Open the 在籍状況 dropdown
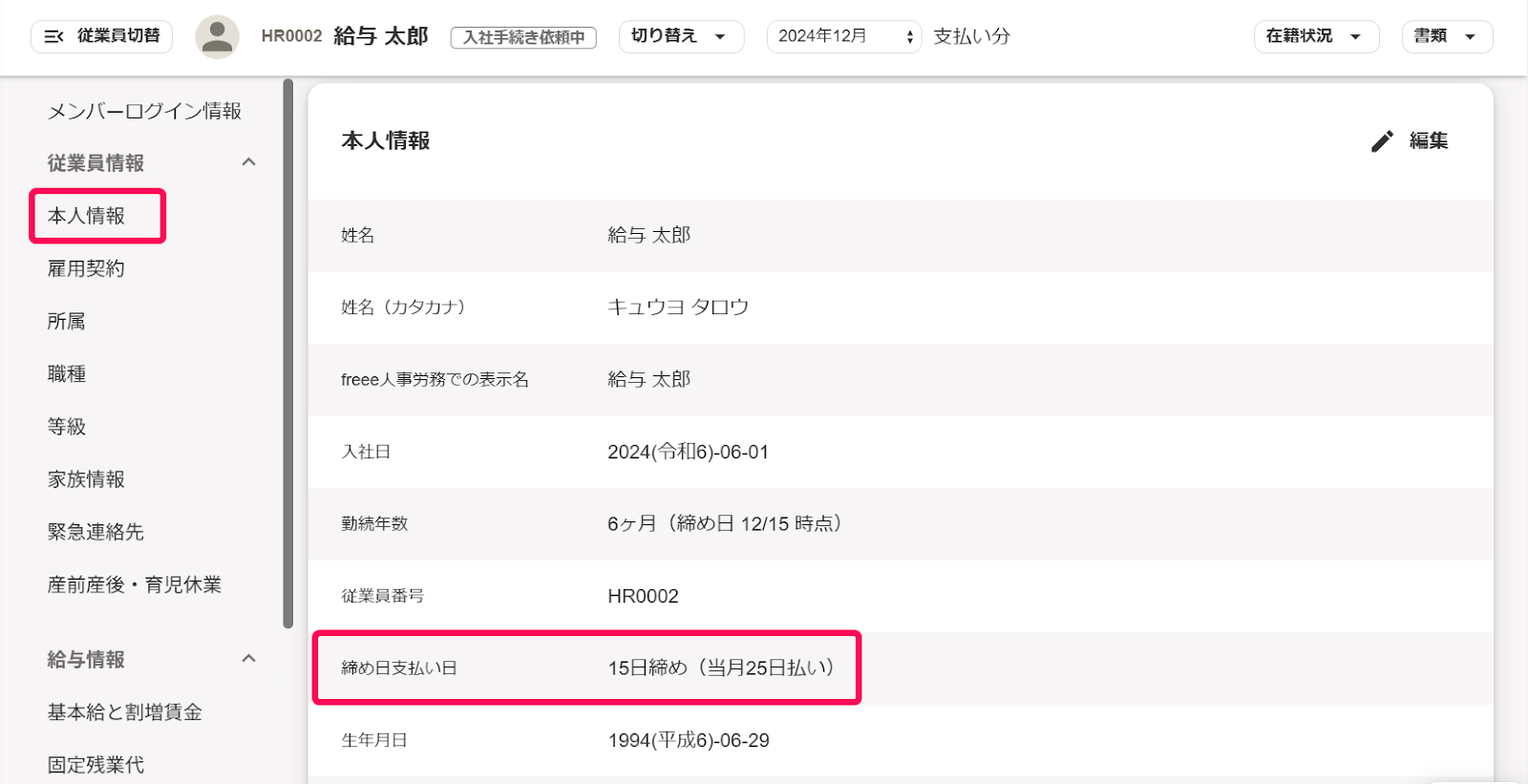This screenshot has height=784, width=1528. coord(1316,36)
